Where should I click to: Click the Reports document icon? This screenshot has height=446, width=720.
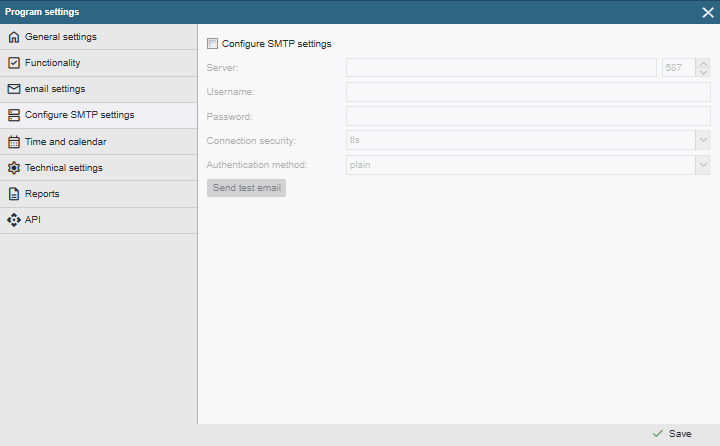[x=14, y=194]
